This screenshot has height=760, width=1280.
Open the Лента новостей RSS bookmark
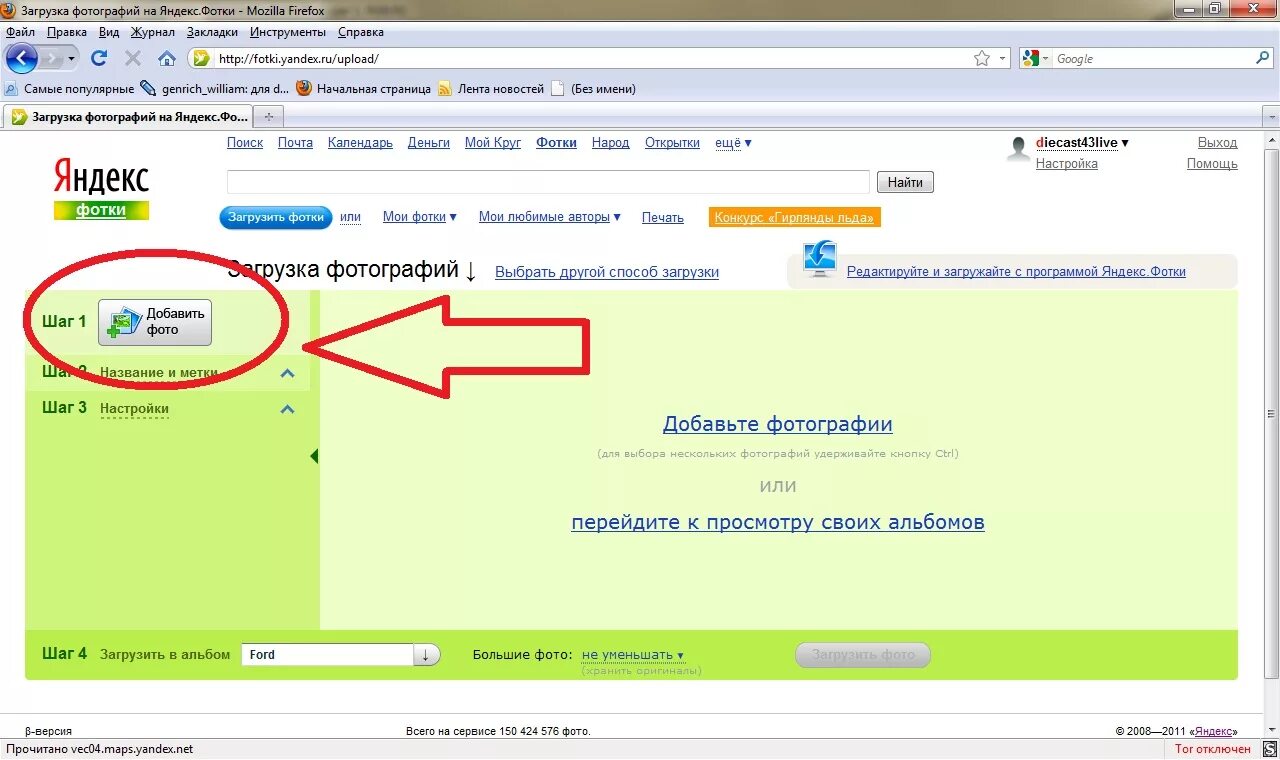pyautogui.click(x=491, y=89)
